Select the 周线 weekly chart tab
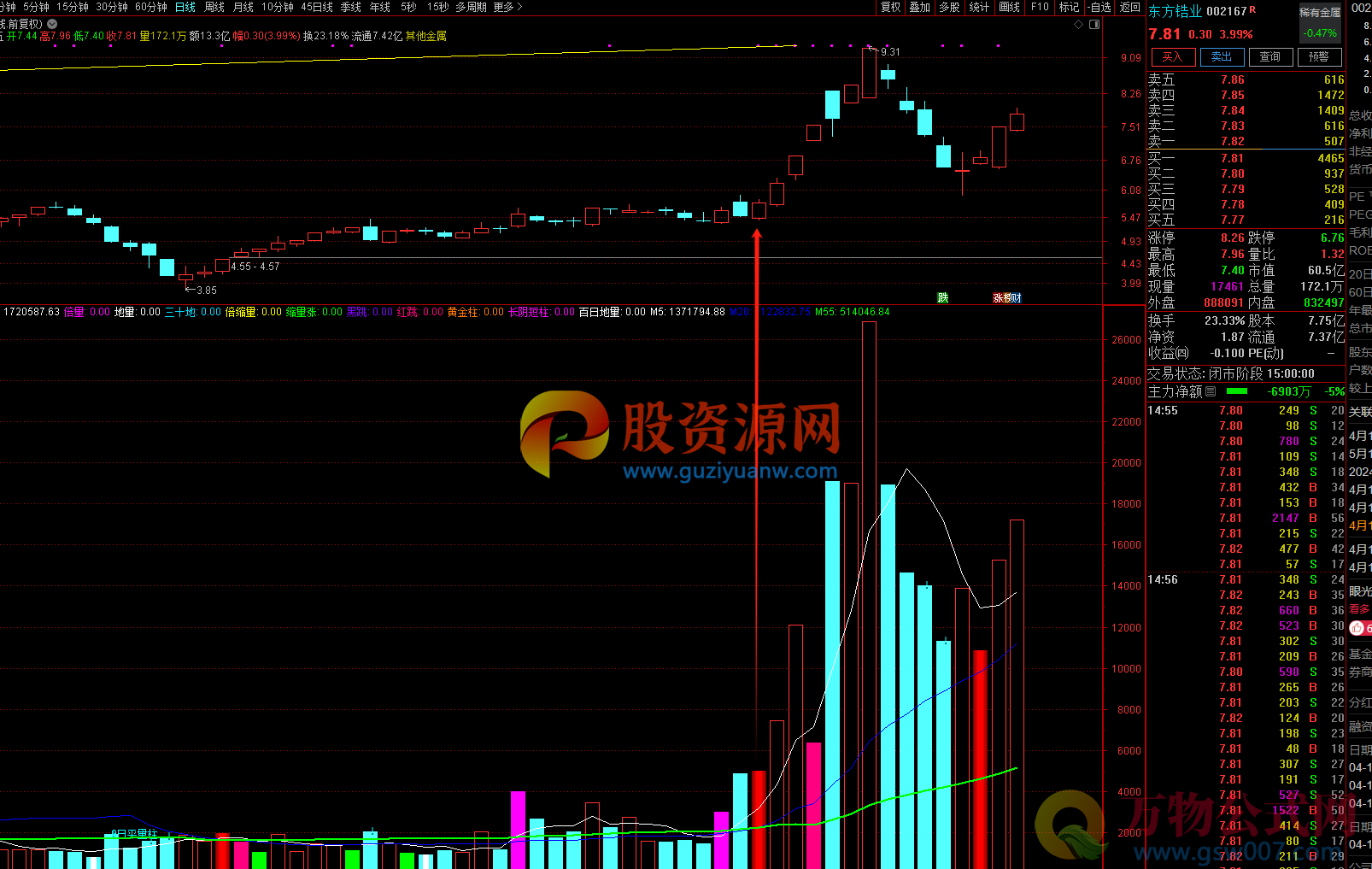 pos(214,7)
